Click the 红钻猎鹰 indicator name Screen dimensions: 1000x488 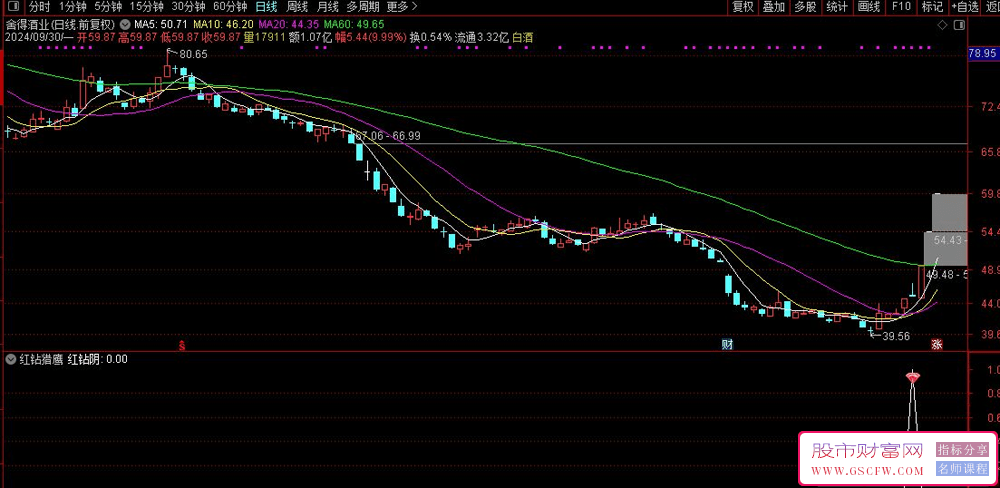41,359
